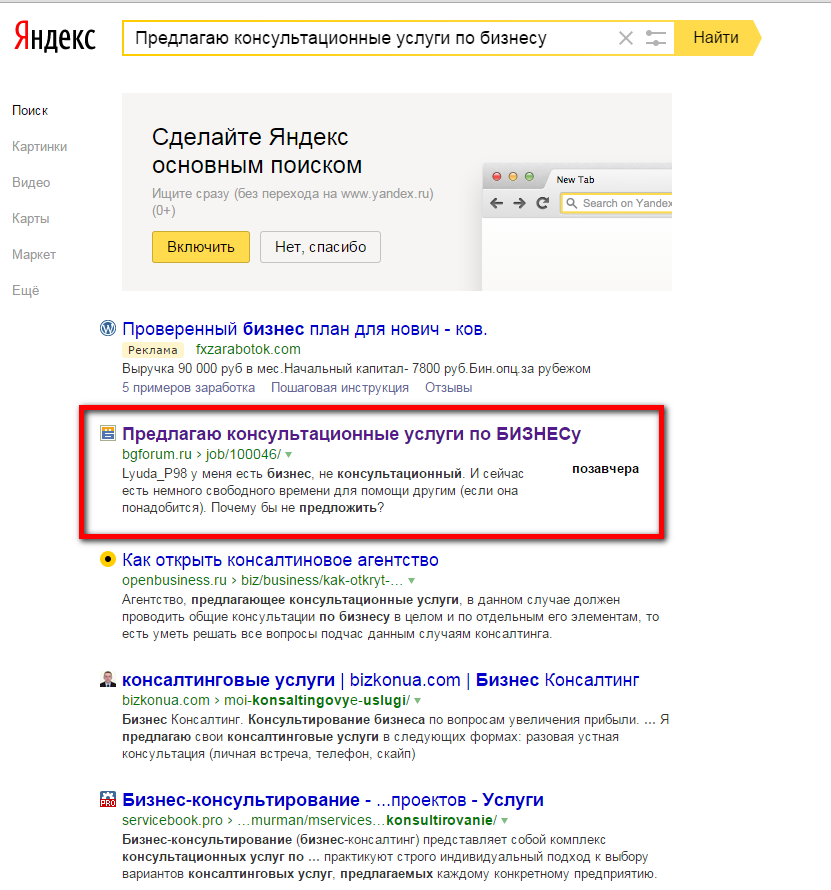Image resolution: width=831 pixels, height=890 pixels.
Task: Select the Поиск sidebar item
Action: pos(30,111)
